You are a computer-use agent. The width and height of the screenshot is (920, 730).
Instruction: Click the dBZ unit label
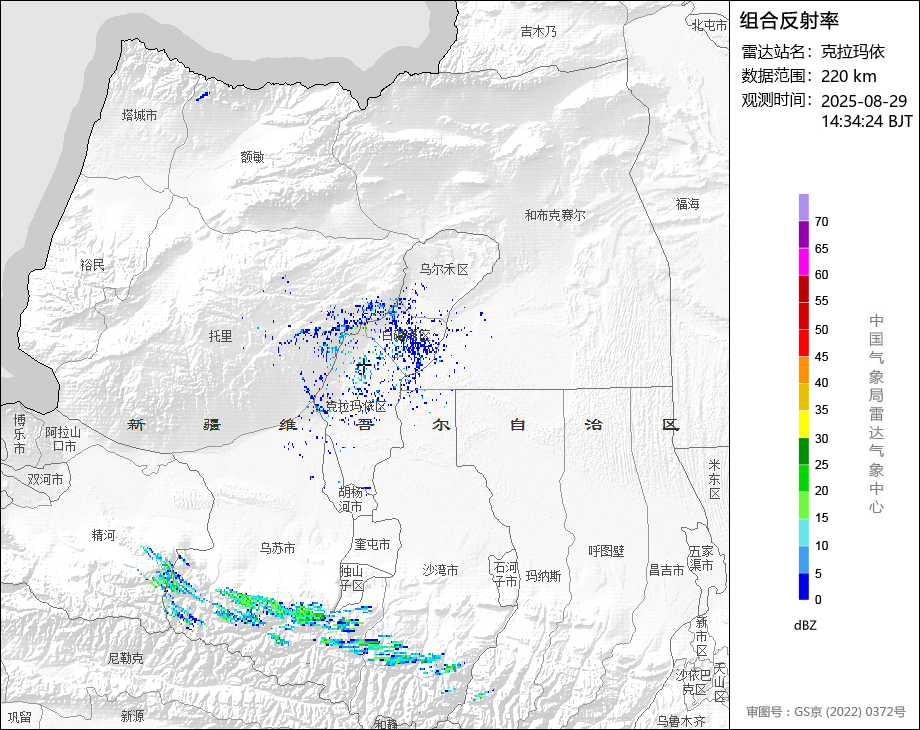(x=805, y=626)
